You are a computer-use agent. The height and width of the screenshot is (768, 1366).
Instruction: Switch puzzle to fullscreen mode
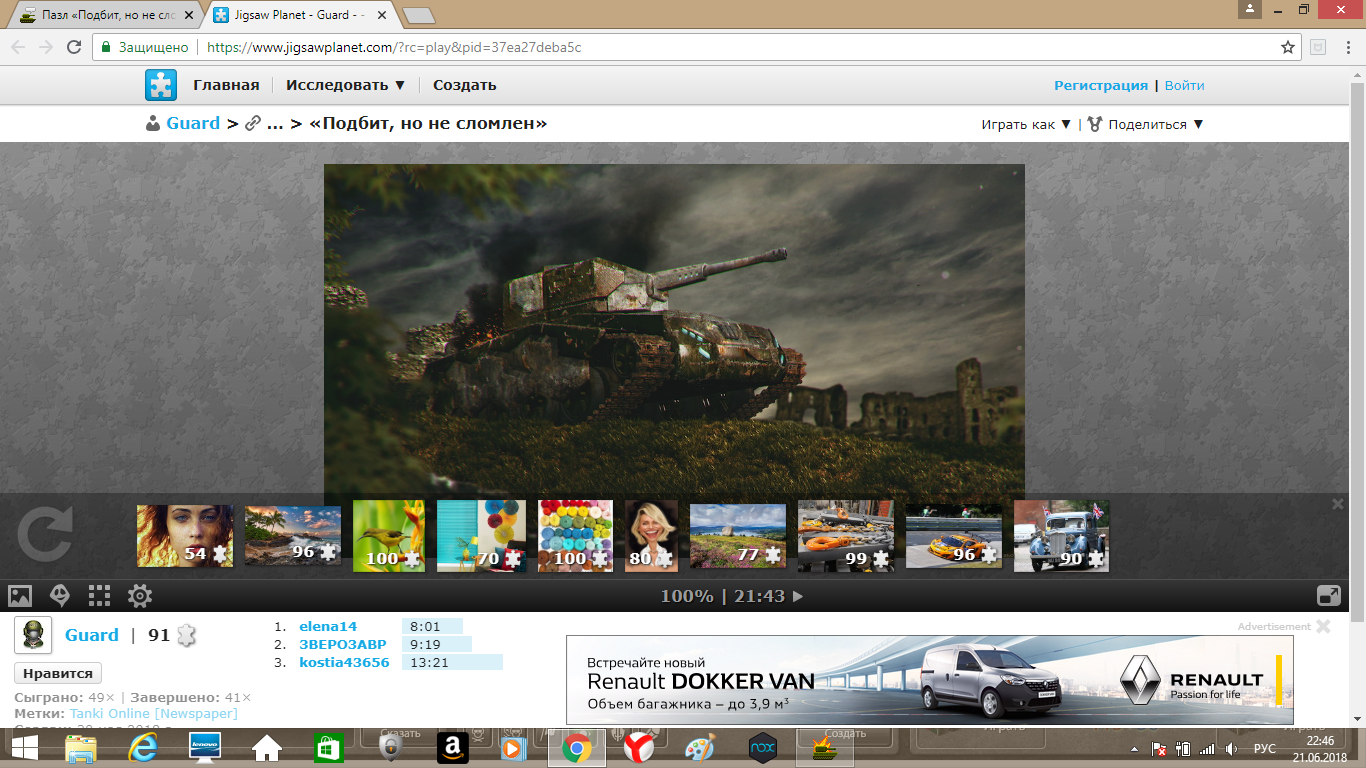pos(1329,595)
